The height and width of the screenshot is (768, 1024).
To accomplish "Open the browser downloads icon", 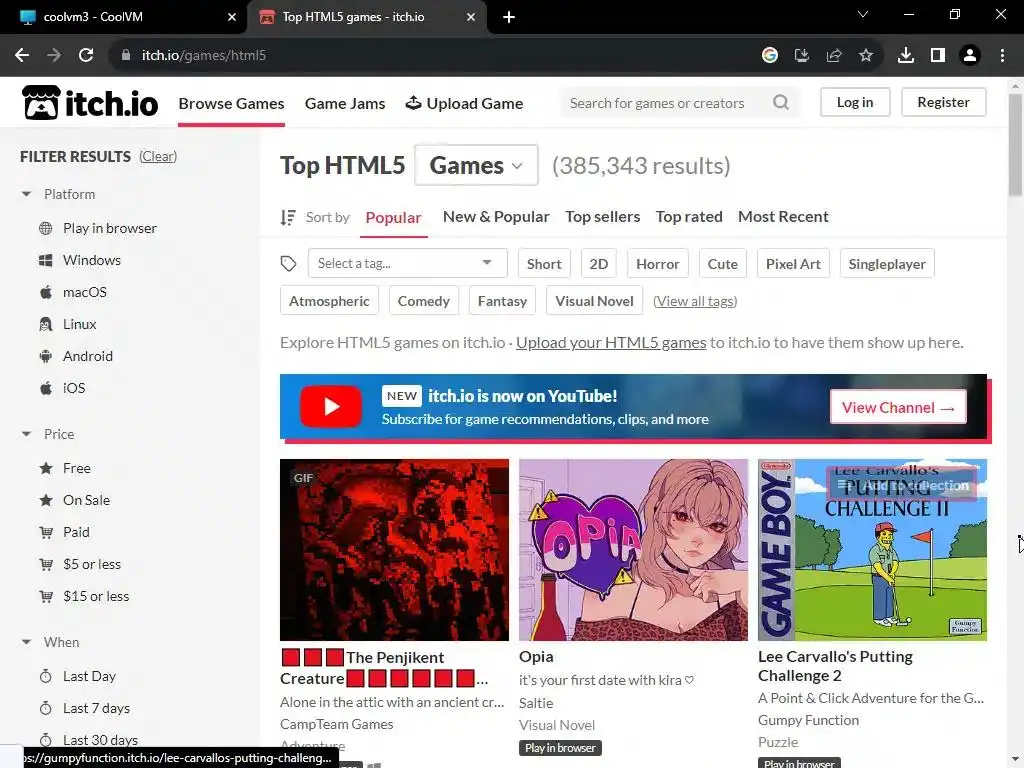I will click(x=906, y=56).
